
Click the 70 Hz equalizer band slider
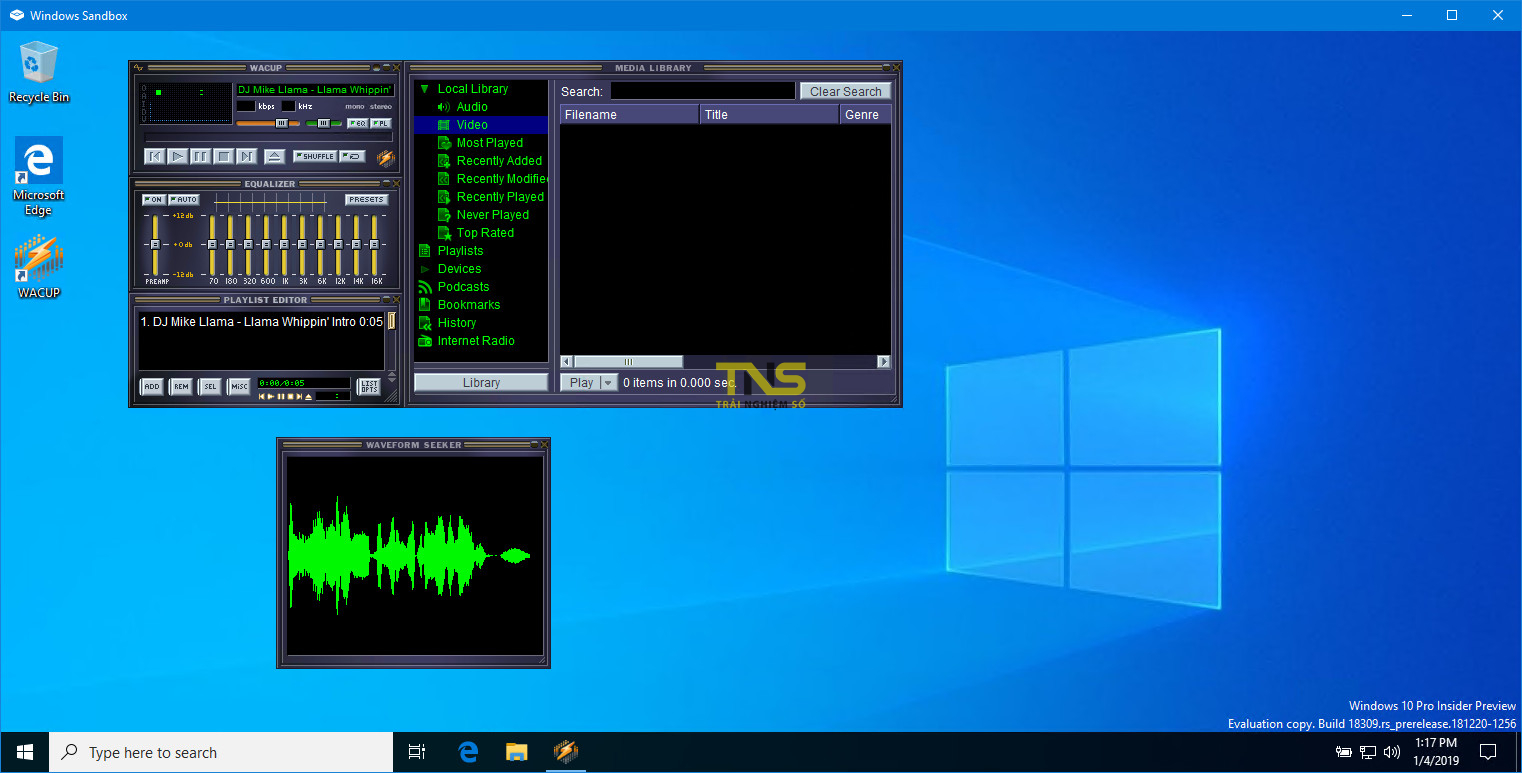[x=212, y=245]
